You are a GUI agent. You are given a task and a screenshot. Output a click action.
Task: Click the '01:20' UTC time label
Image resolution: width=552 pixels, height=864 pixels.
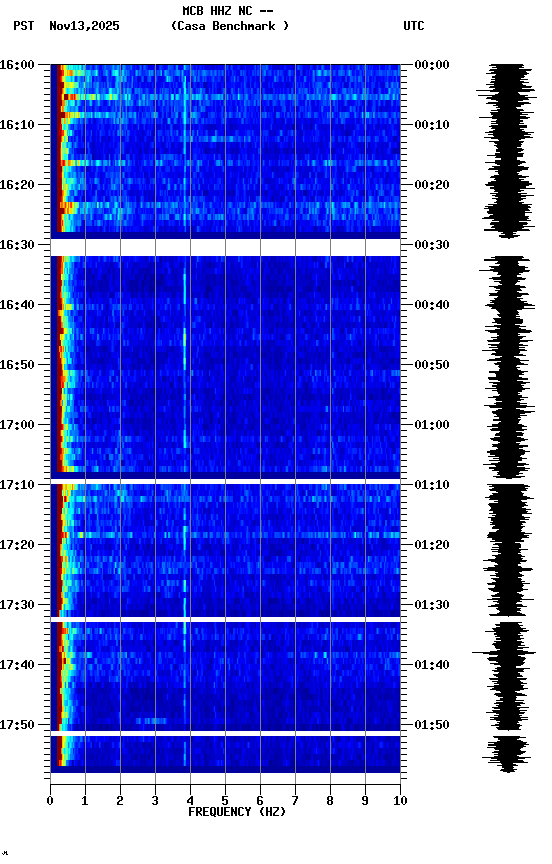432,546
